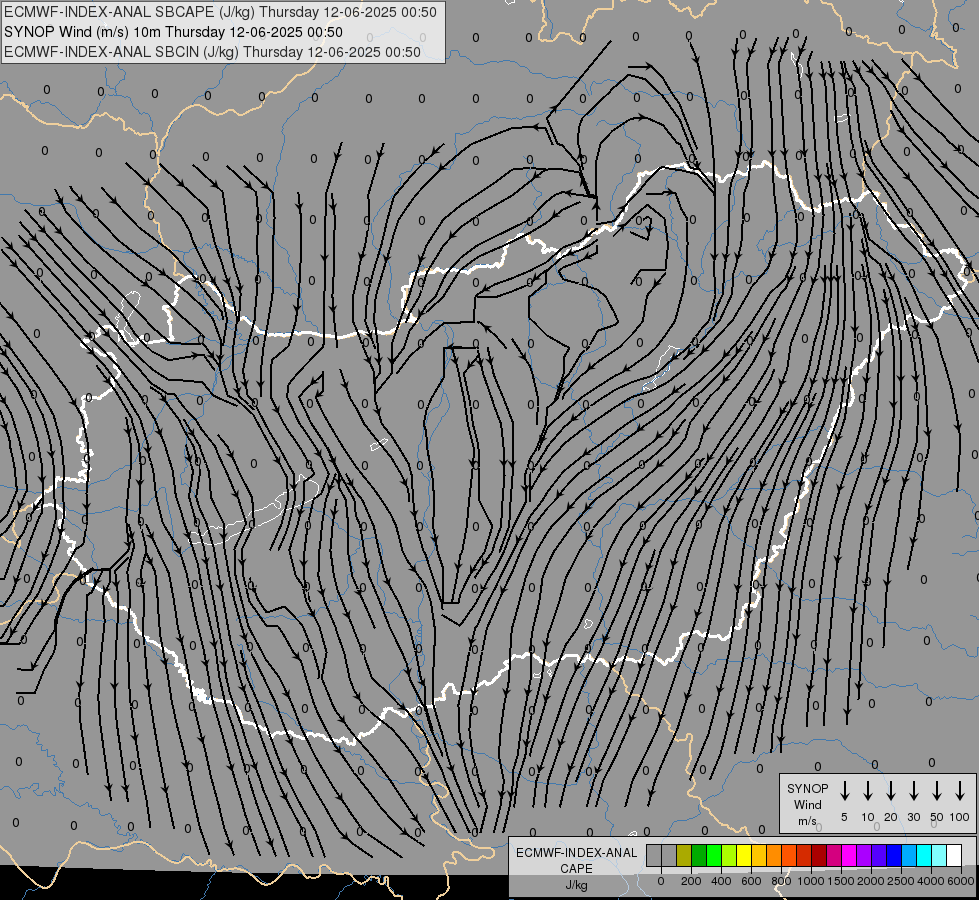Select the bright magenta CAPE swatch
979x900 pixels.
pyautogui.click(x=850, y=855)
